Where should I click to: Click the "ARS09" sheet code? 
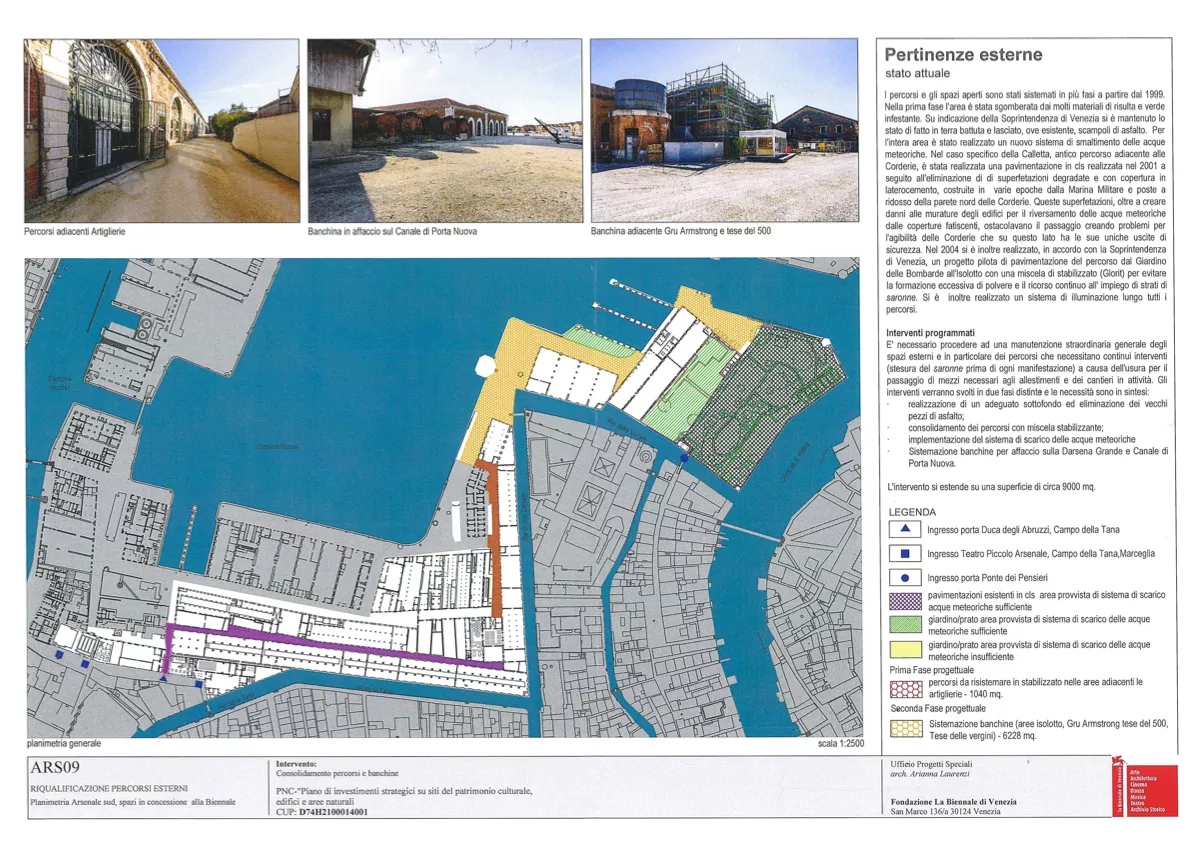click(x=55, y=768)
